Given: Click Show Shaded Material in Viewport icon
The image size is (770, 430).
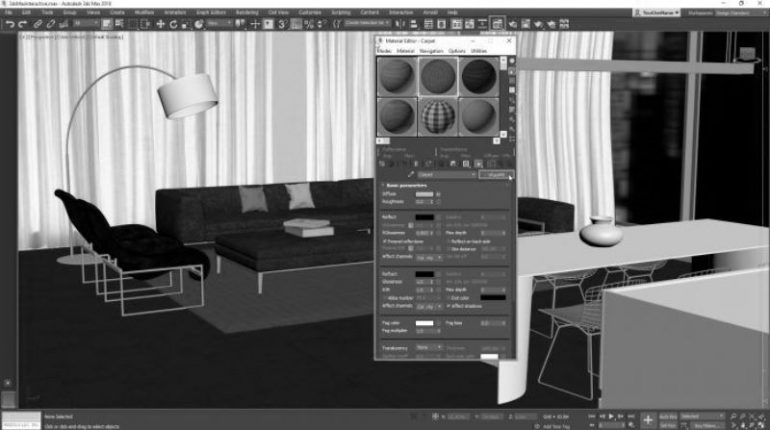Looking at the screenshot, I should point(478,164).
